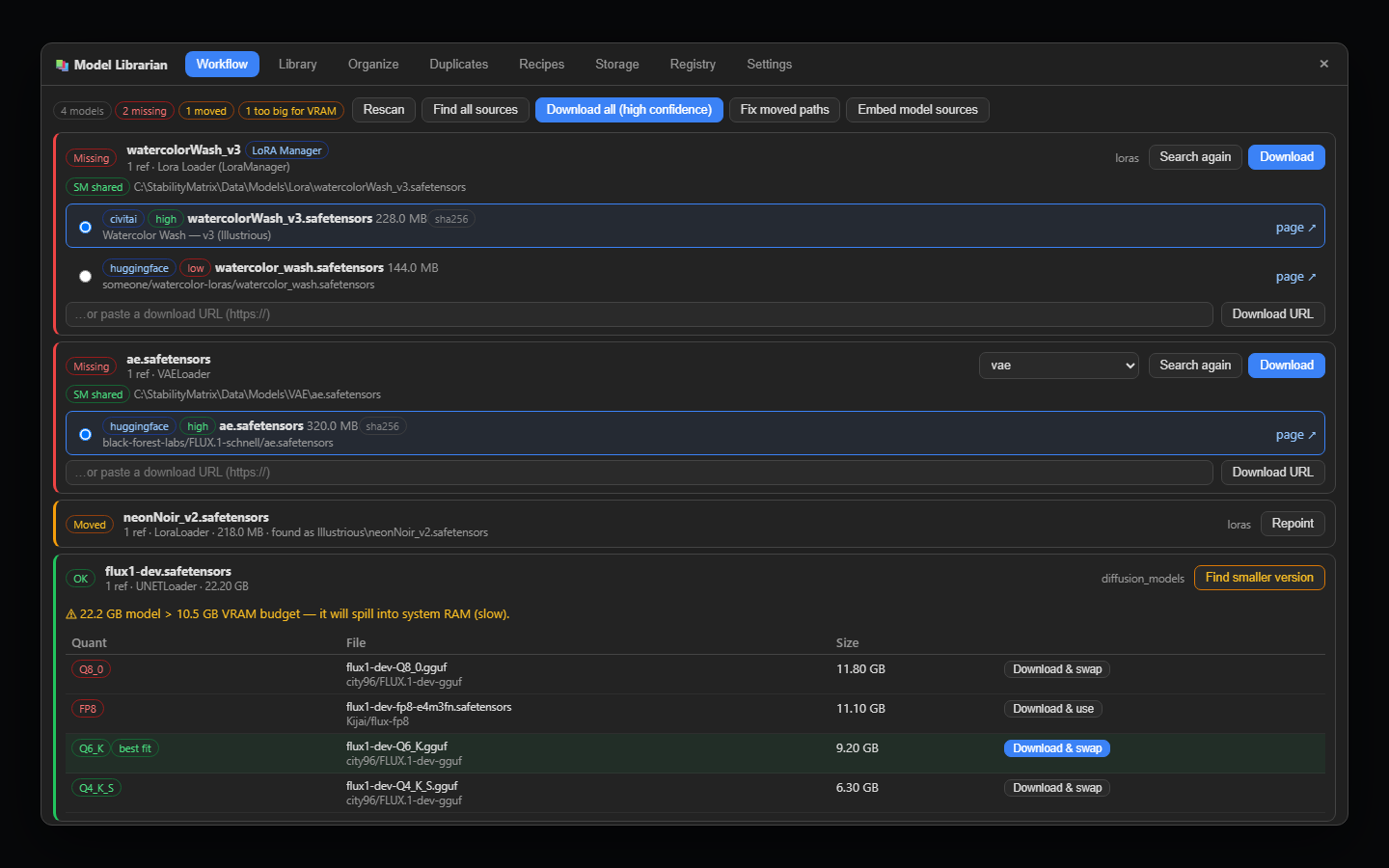
Task: Click Download & swap for Q6_K best fit
Action: coord(1057,748)
